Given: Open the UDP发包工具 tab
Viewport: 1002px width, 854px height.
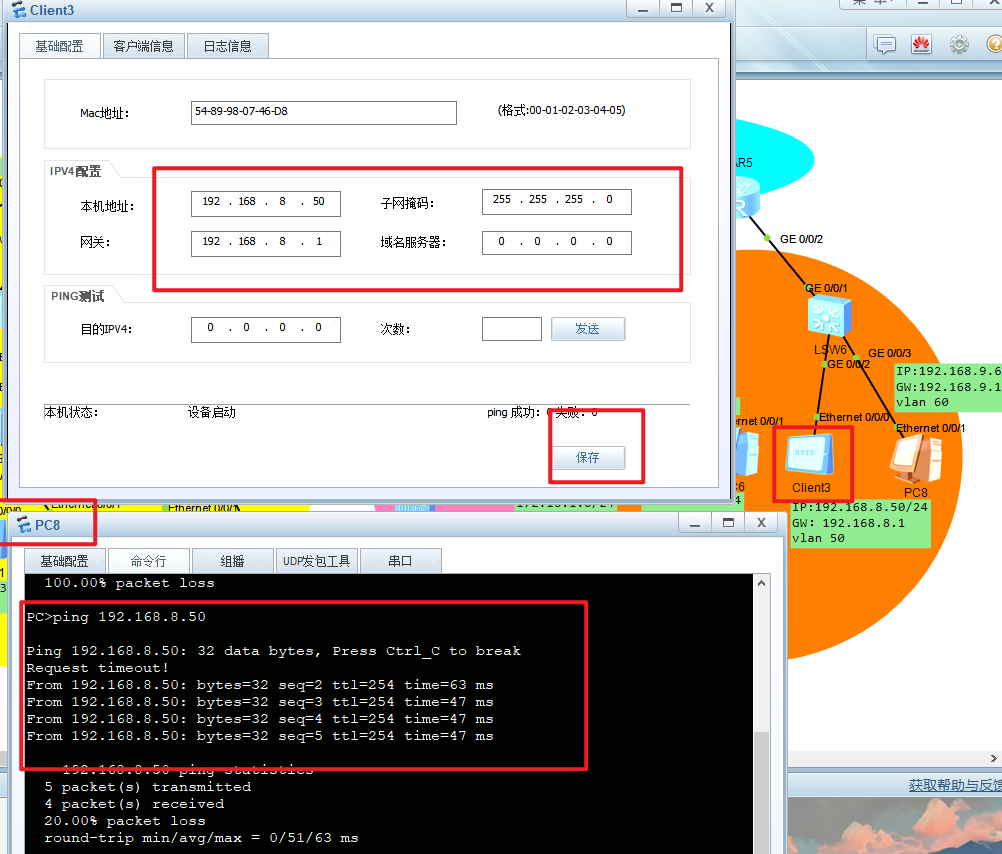Looking at the screenshot, I should click(x=316, y=561).
